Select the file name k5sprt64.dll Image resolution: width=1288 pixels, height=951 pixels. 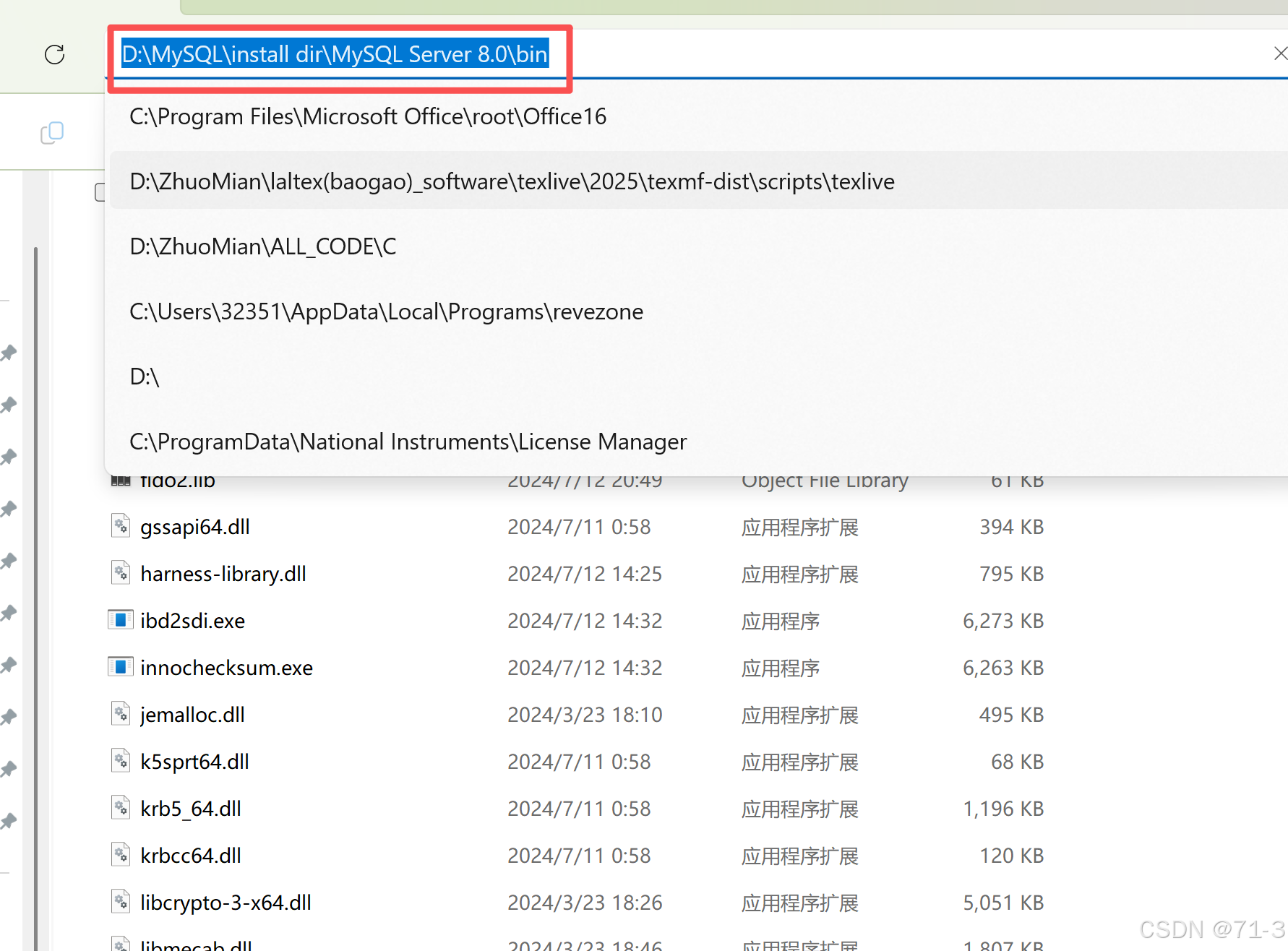pyautogui.click(x=195, y=762)
